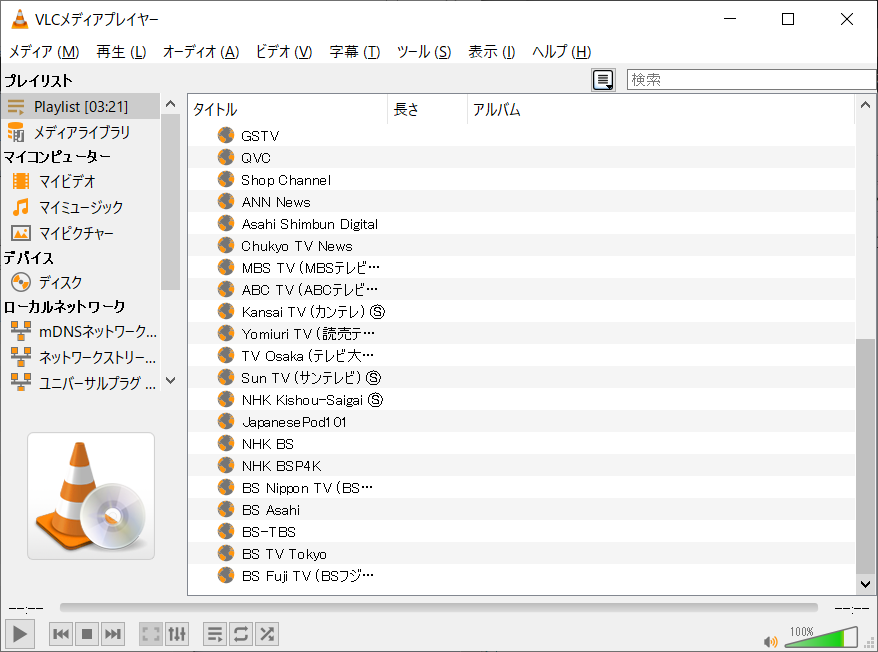Sort playlist by タイトル column header
The height and width of the screenshot is (652, 878).
pos(287,110)
